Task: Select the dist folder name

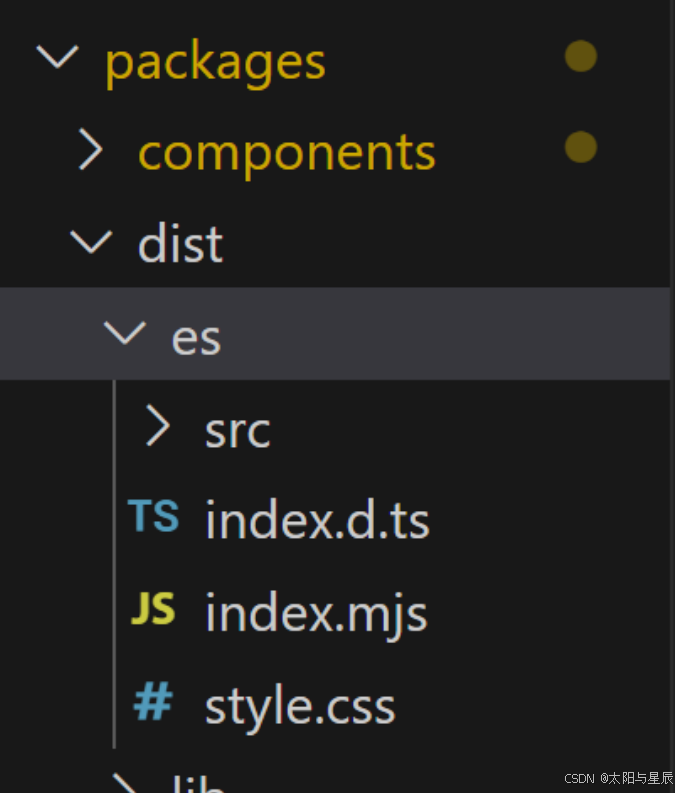Action: pyautogui.click(x=180, y=244)
